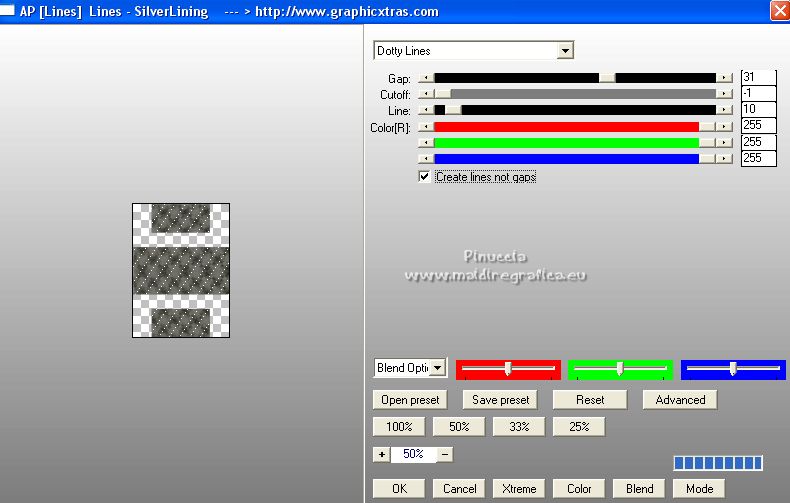Click the Cutoff slider right arrow
The image size is (790, 503).
click(724, 94)
